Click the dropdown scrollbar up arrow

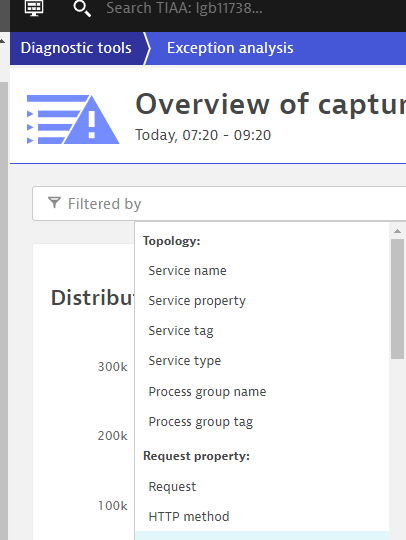pos(397,231)
